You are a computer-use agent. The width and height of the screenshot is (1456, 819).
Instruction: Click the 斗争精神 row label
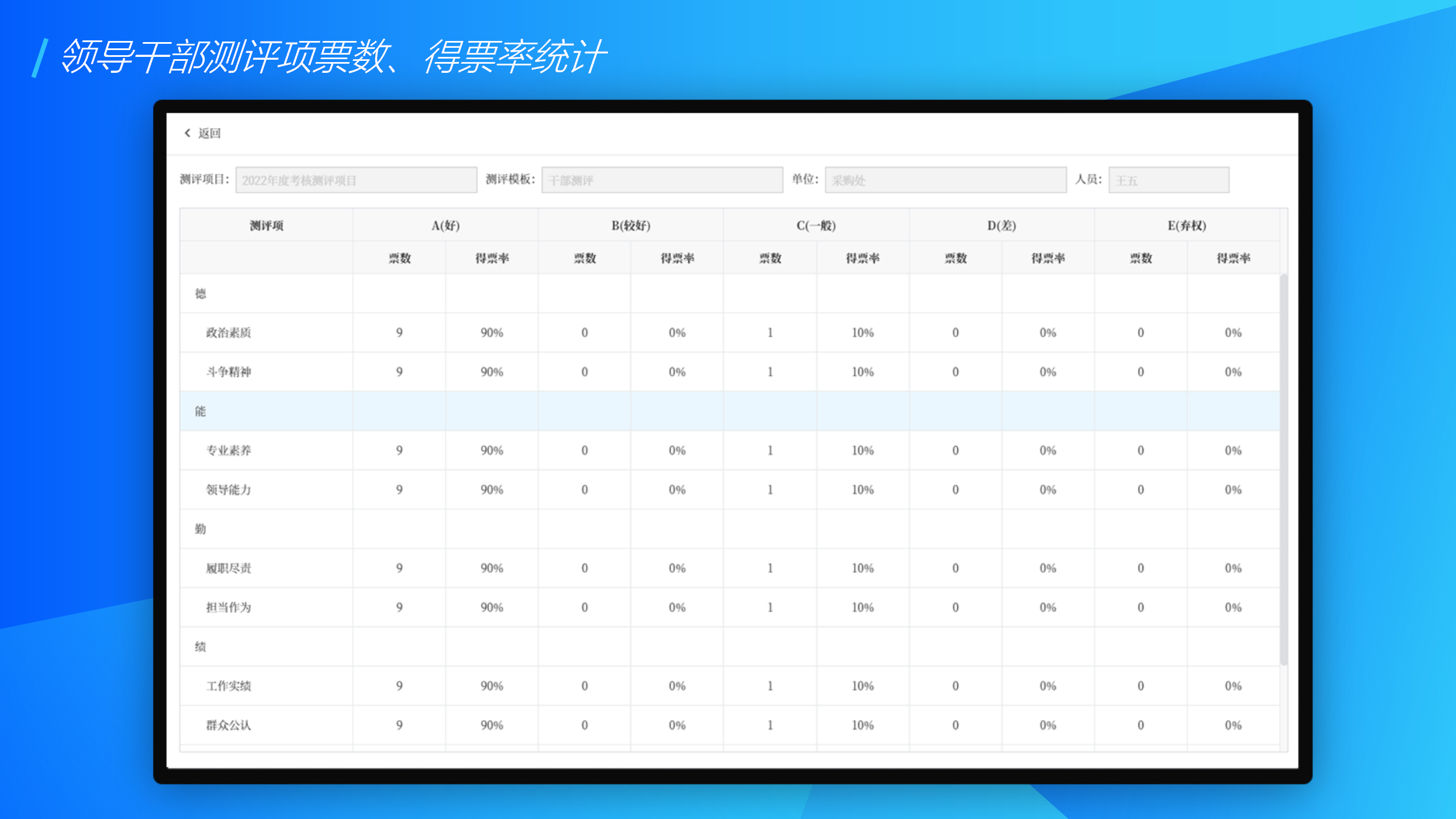pos(228,372)
